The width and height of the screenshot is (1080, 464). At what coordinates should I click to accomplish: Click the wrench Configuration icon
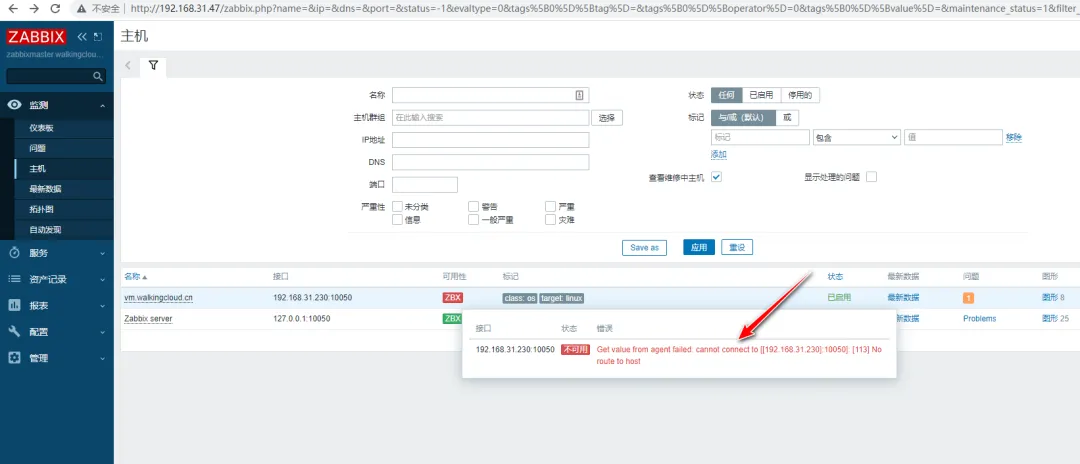14,331
